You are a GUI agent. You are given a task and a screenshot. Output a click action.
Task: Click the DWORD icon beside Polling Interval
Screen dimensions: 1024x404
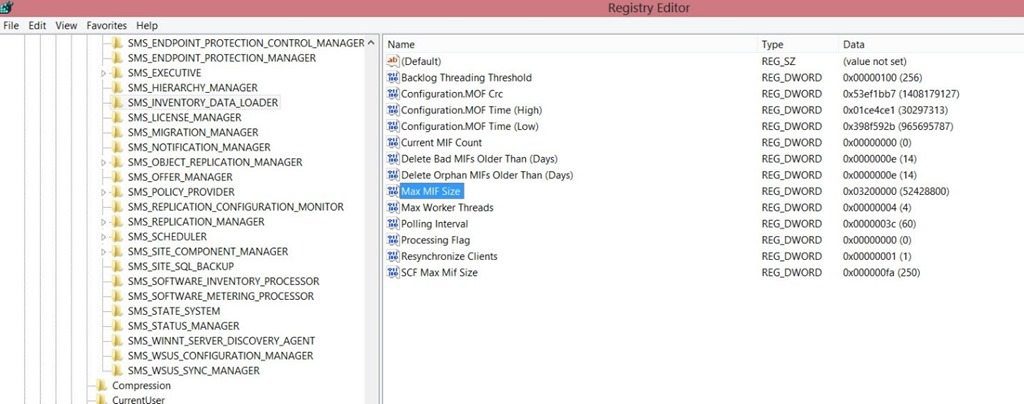[x=392, y=224]
